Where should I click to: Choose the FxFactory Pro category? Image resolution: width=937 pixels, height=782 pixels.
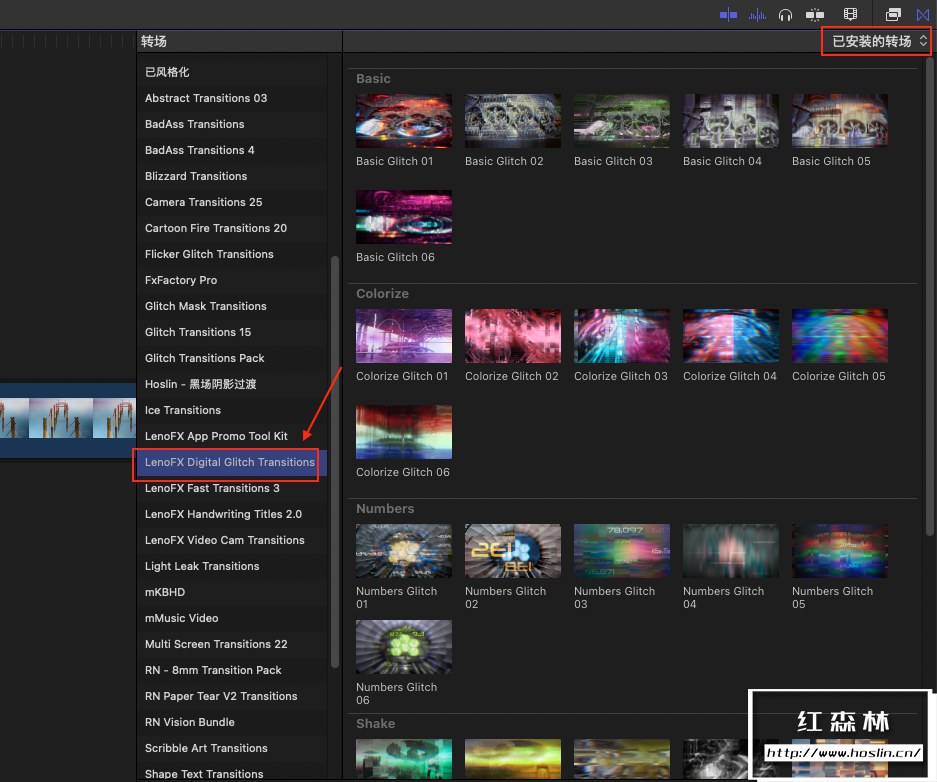point(180,280)
